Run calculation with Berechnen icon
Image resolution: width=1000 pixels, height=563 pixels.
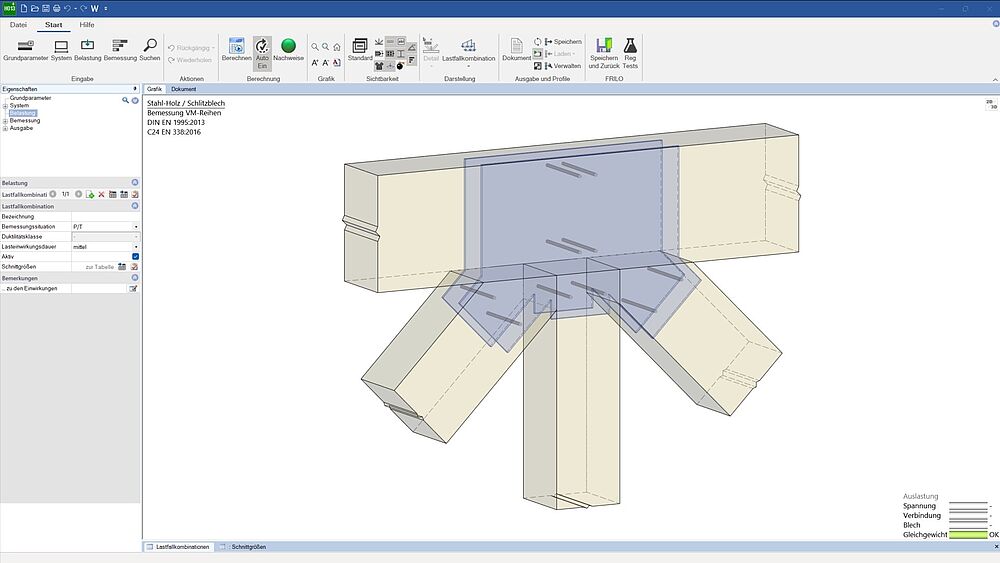pos(236,48)
